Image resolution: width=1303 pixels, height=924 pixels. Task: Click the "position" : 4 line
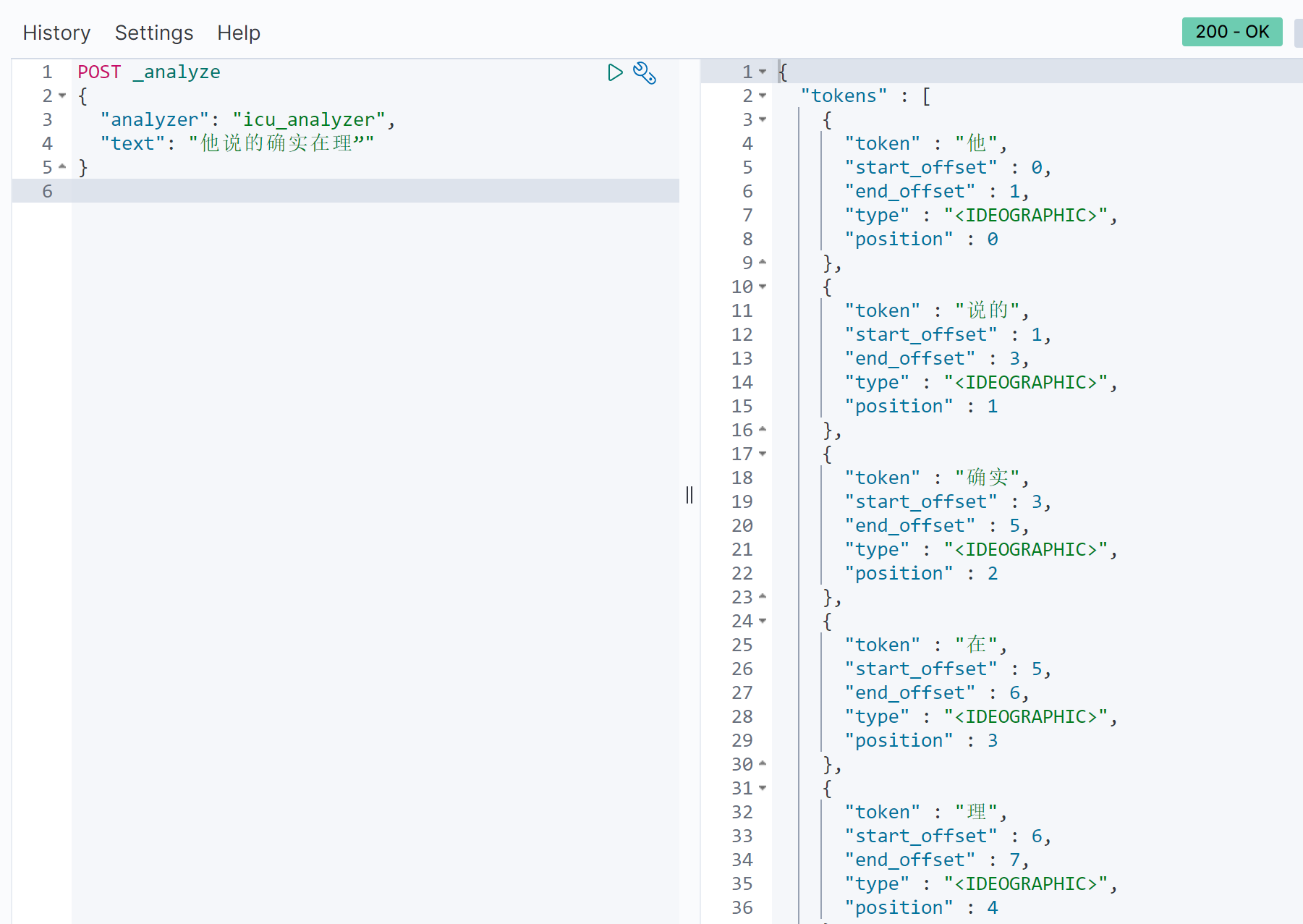point(922,907)
